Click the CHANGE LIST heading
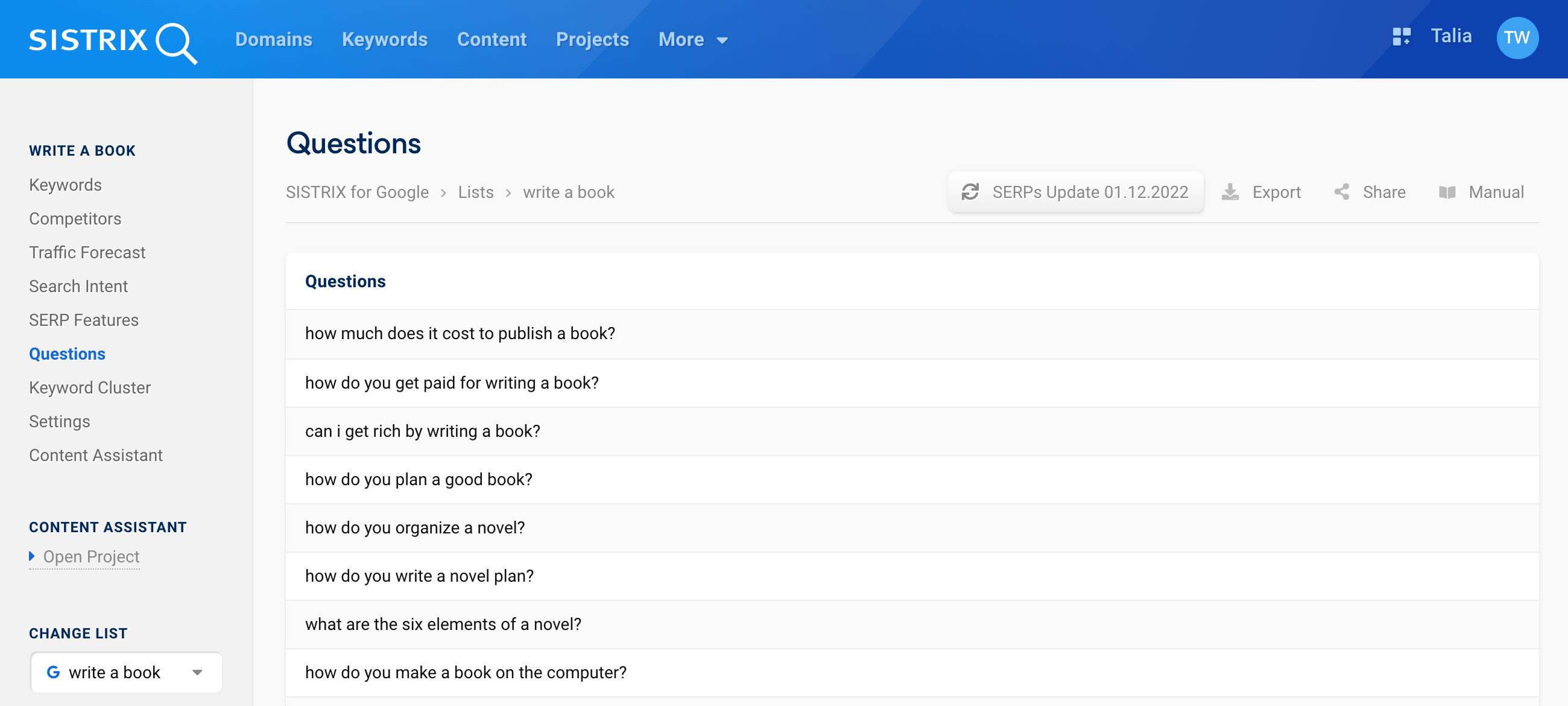 (x=78, y=633)
